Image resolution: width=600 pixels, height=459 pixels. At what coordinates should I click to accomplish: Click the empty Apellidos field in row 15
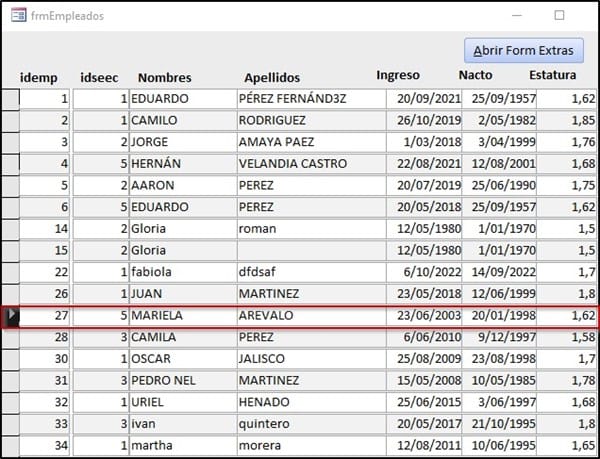click(x=310, y=250)
